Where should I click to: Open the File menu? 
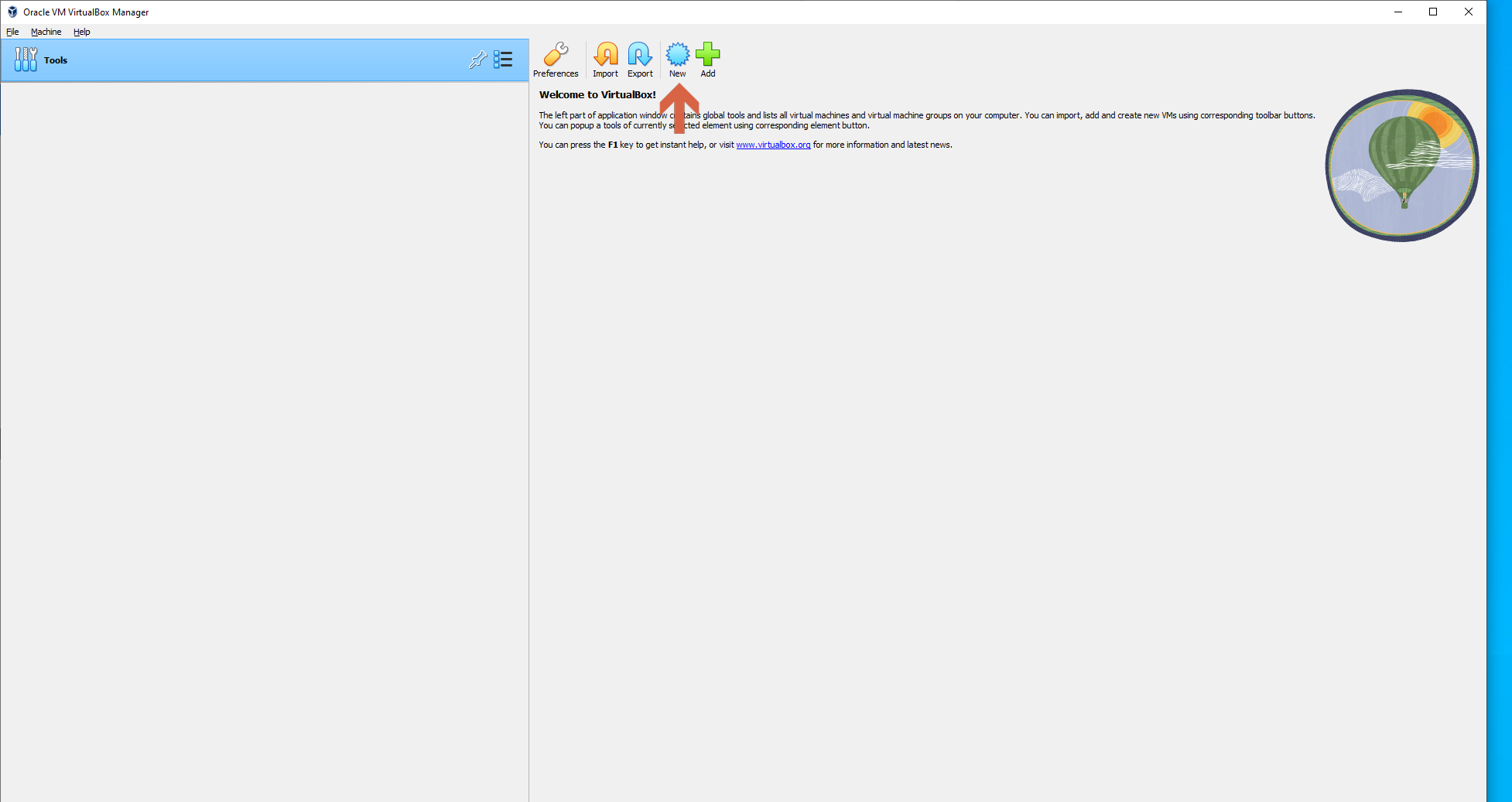(12, 32)
